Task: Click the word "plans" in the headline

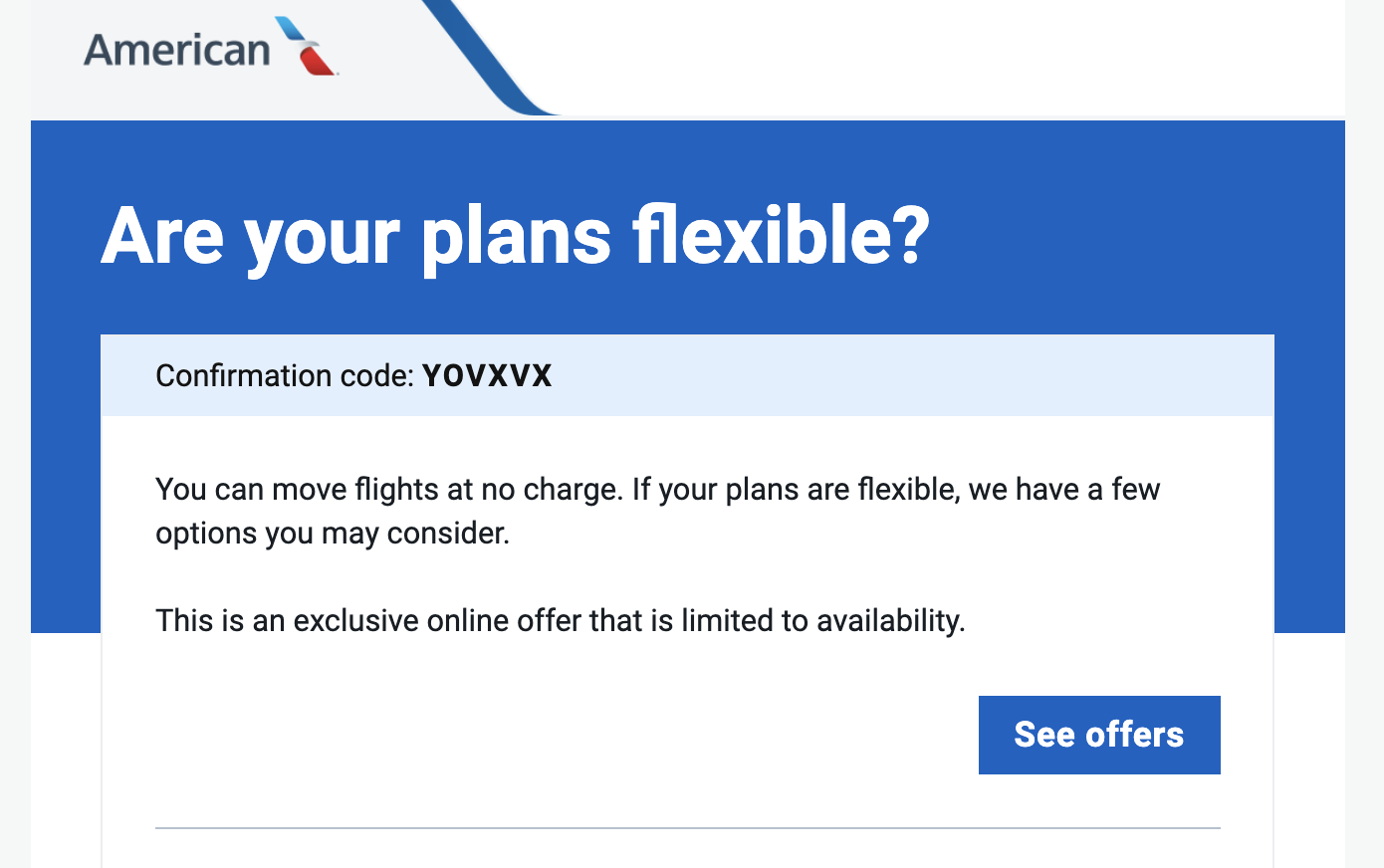Action: click(517, 239)
